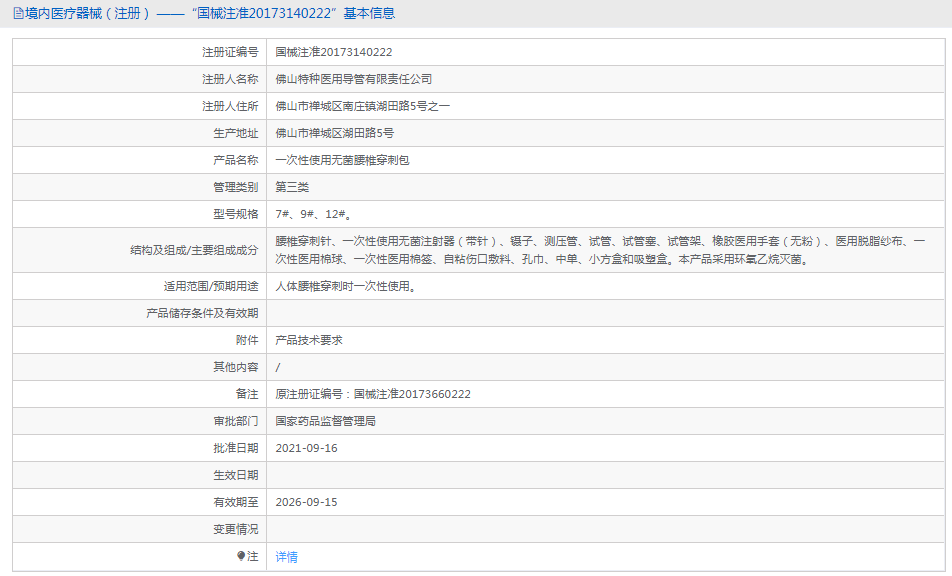Click the bulb icon beside 注 label
Image resolution: width=952 pixels, height=576 pixels.
coord(240,556)
